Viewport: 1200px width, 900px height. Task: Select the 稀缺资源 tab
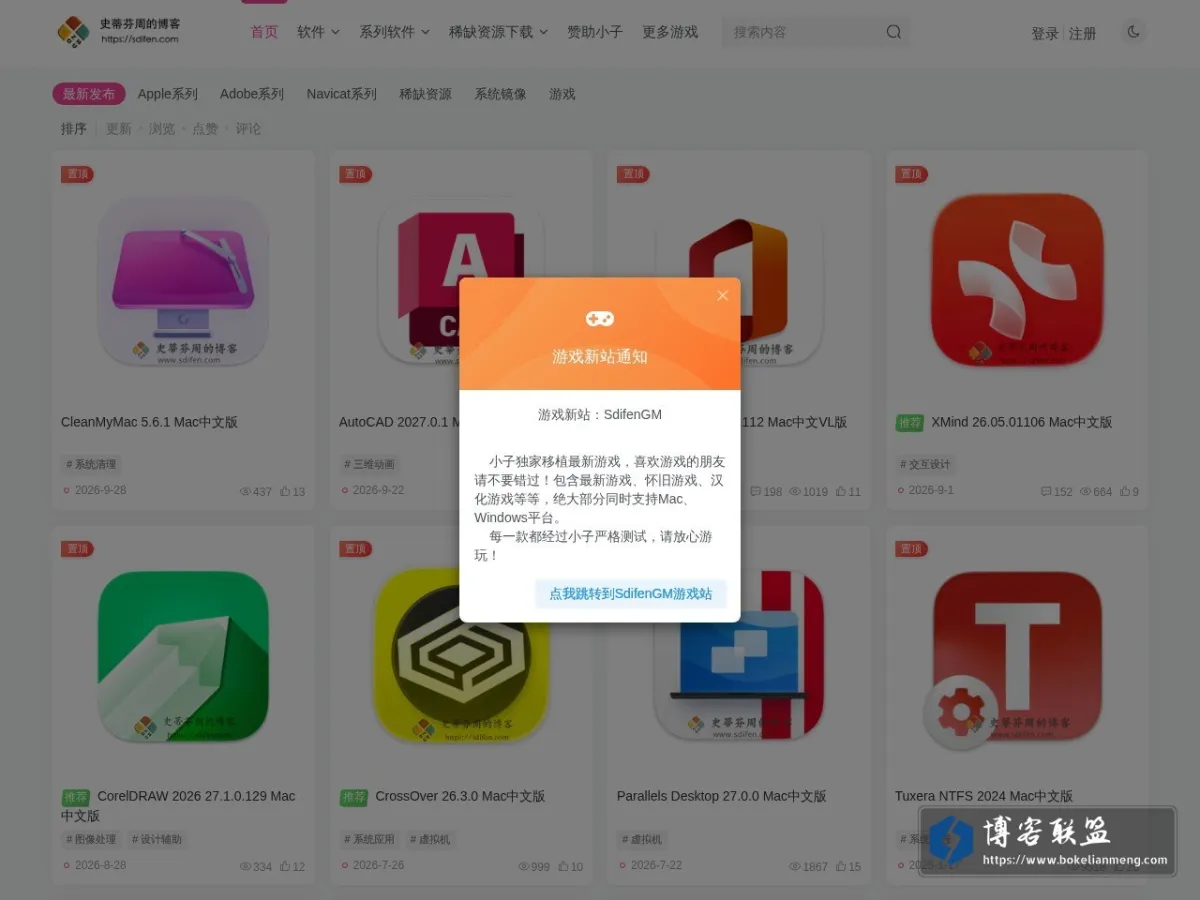point(425,94)
